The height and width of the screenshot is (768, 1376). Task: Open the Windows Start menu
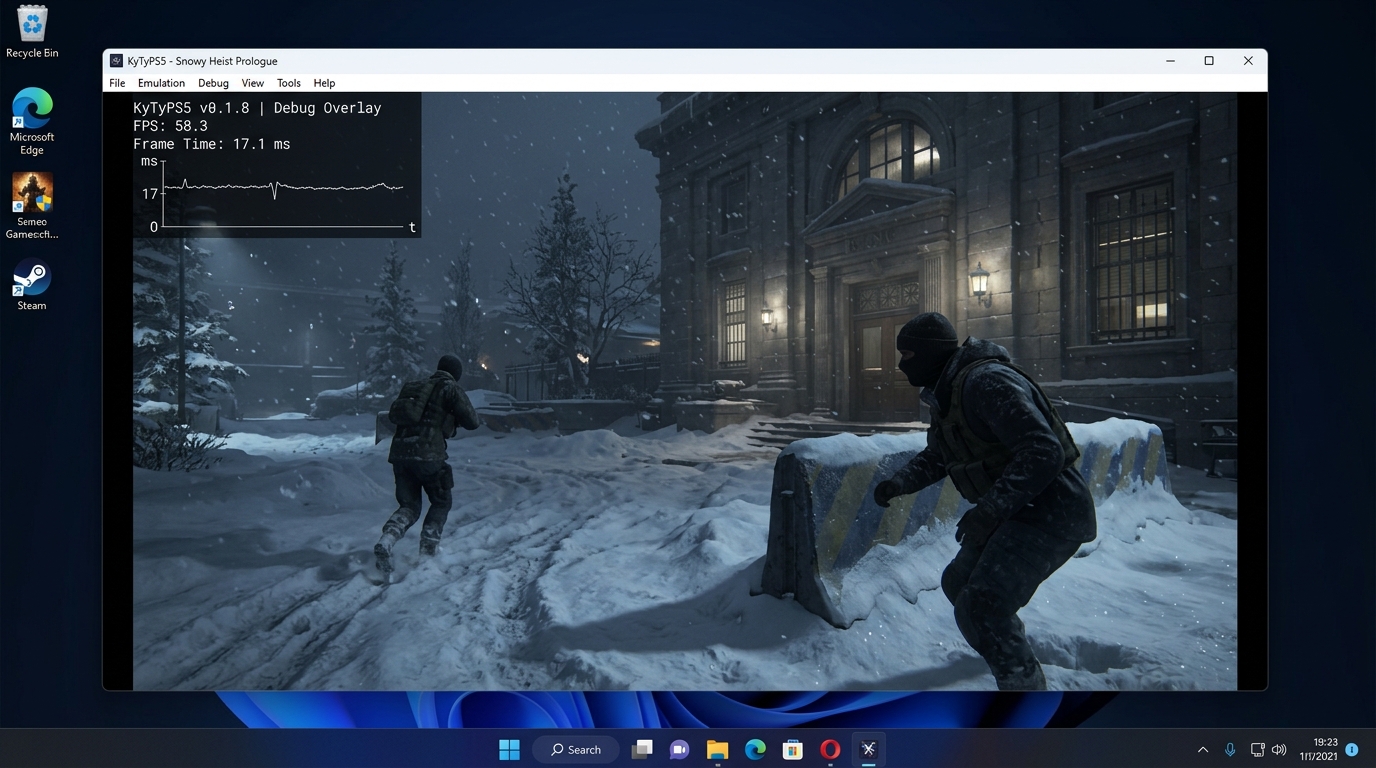coord(510,749)
